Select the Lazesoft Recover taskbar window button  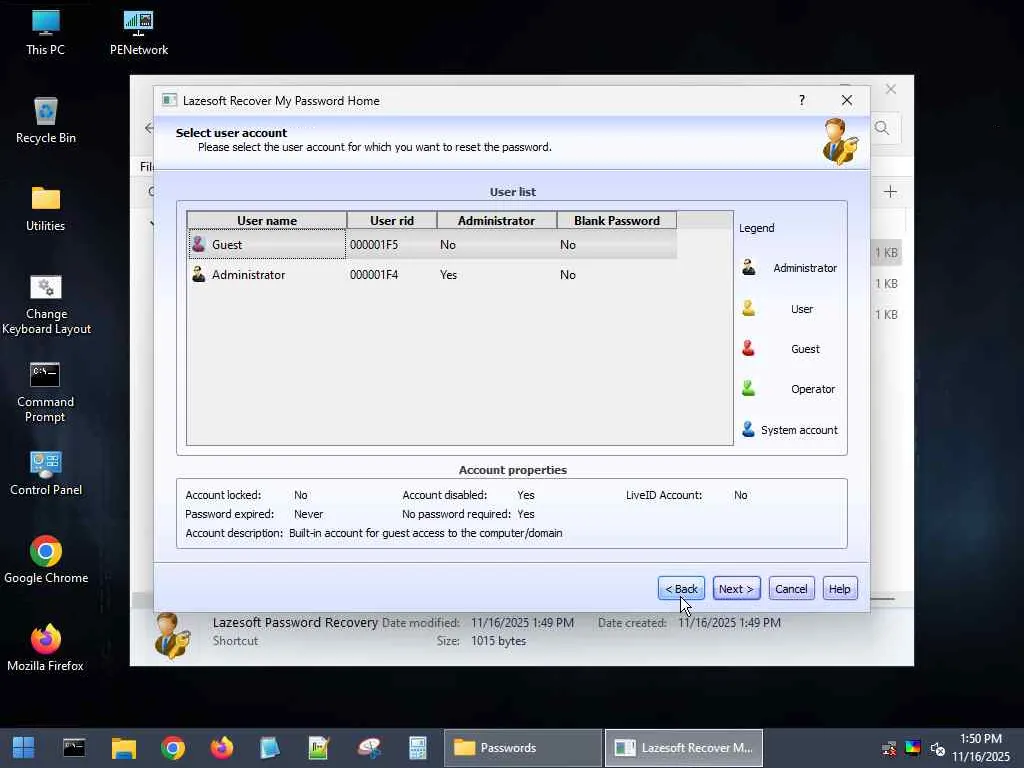(684, 748)
